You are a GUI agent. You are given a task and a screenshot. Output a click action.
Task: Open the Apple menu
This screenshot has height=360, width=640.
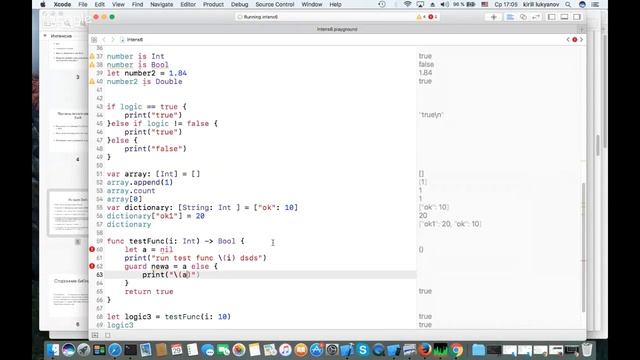[42, 4]
